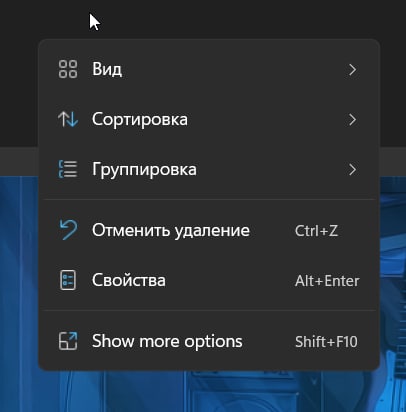Open Свойства from the context menu
This screenshot has height=412, width=406.
209,280
